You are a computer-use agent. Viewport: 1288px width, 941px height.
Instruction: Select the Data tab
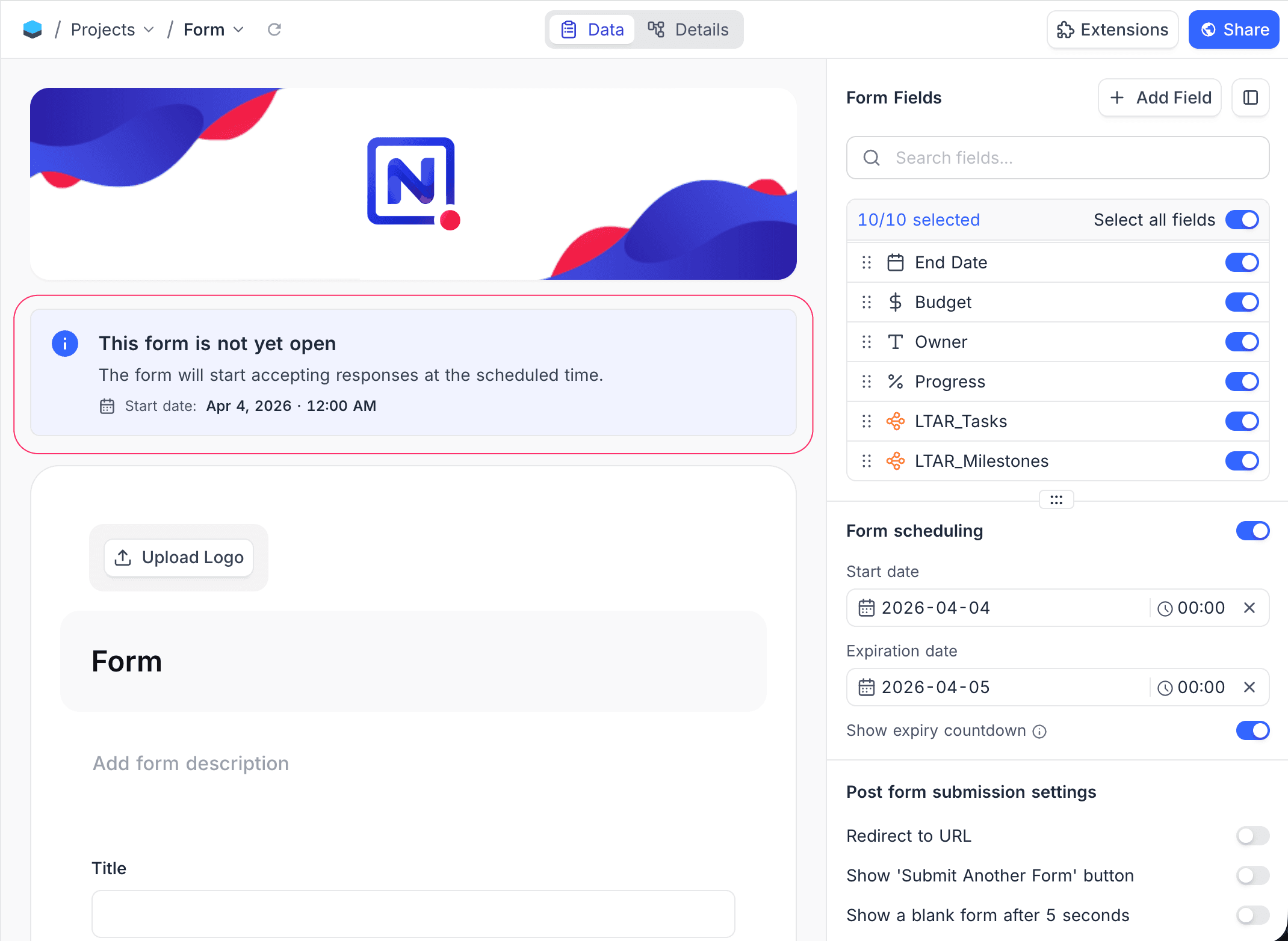(592, 29)
